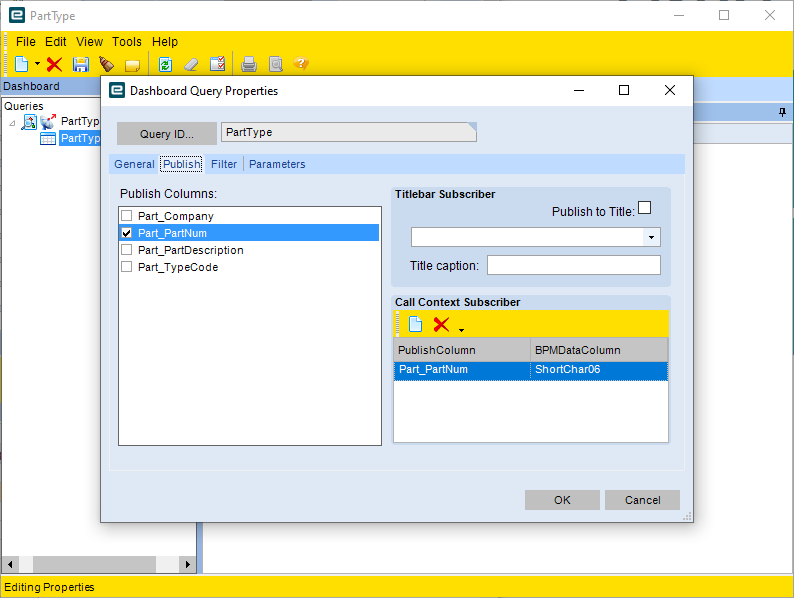Screen dimensions: 794x598
Task: Click the Print Preview icon
Action: [275, 64]
